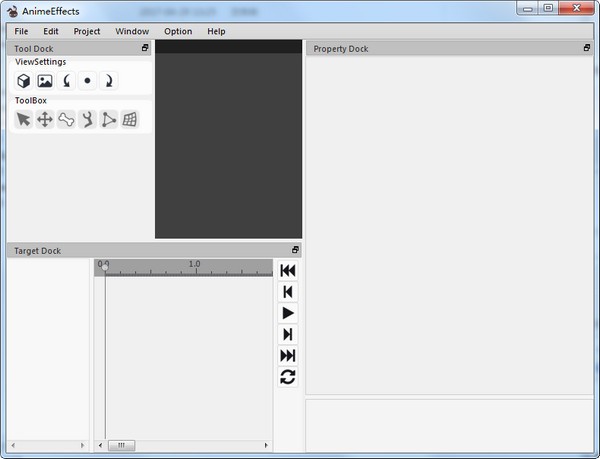Viewport: 600px width, 459px height.
Task: Choose the bone creation tool
Action: click(66, 120)
